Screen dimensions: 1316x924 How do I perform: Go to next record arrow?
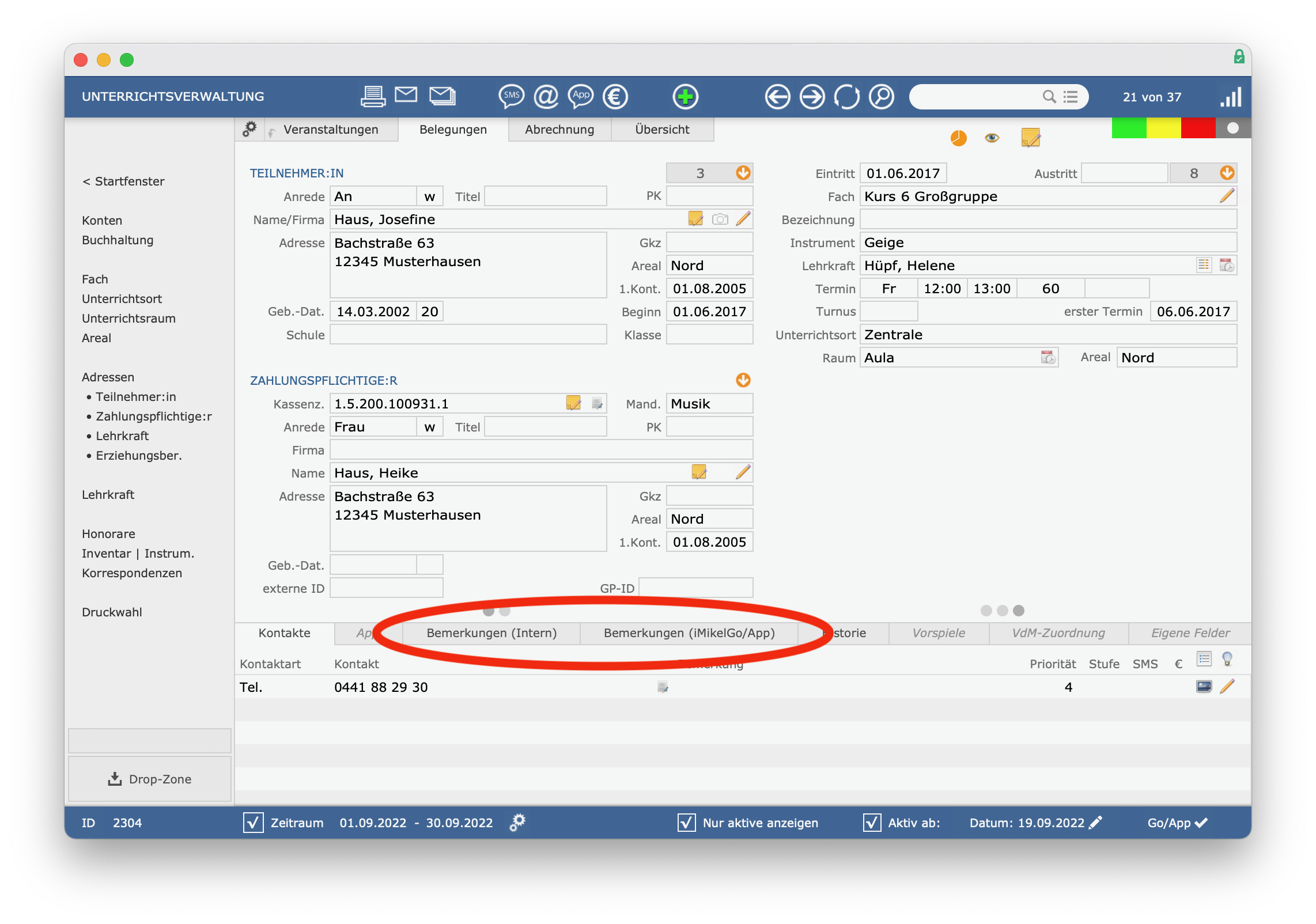812,96
